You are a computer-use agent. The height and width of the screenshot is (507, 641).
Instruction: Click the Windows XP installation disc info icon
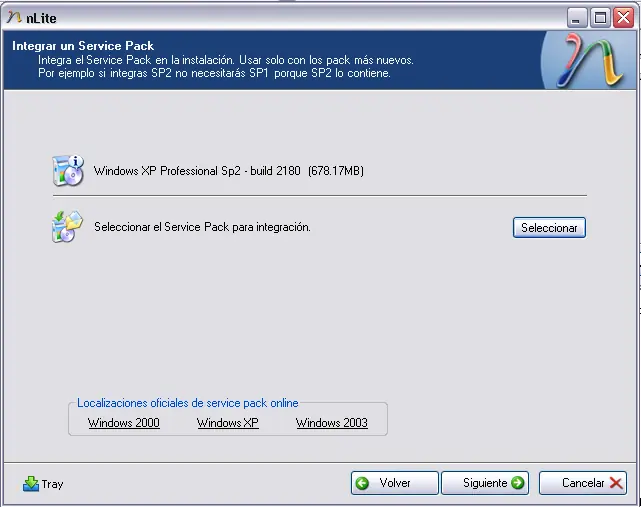point(68,170)
